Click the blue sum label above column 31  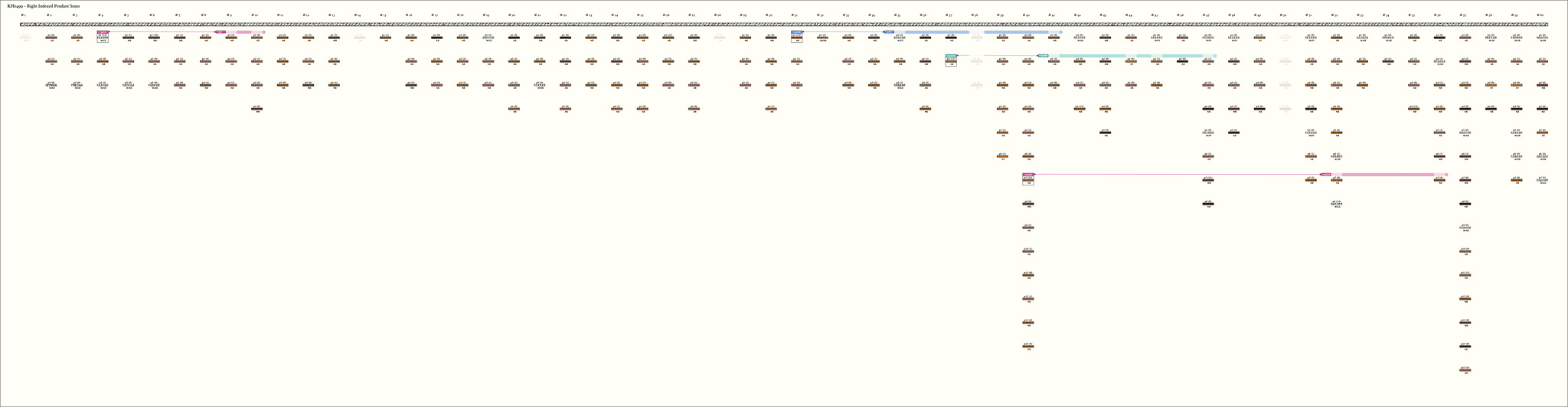pyautogui.click(x=797, y=32)
